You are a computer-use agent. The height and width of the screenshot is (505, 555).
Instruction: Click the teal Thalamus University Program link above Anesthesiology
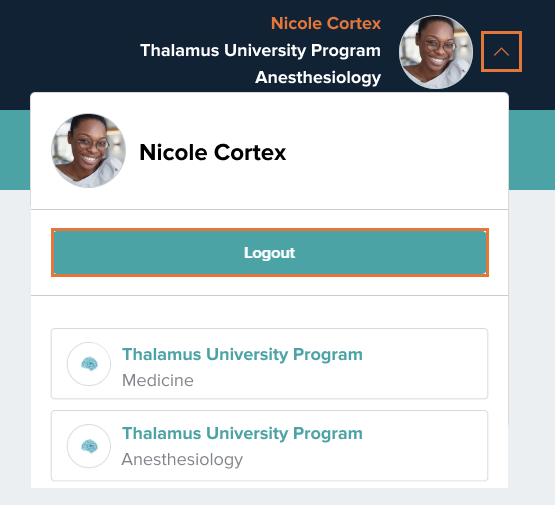242,433
